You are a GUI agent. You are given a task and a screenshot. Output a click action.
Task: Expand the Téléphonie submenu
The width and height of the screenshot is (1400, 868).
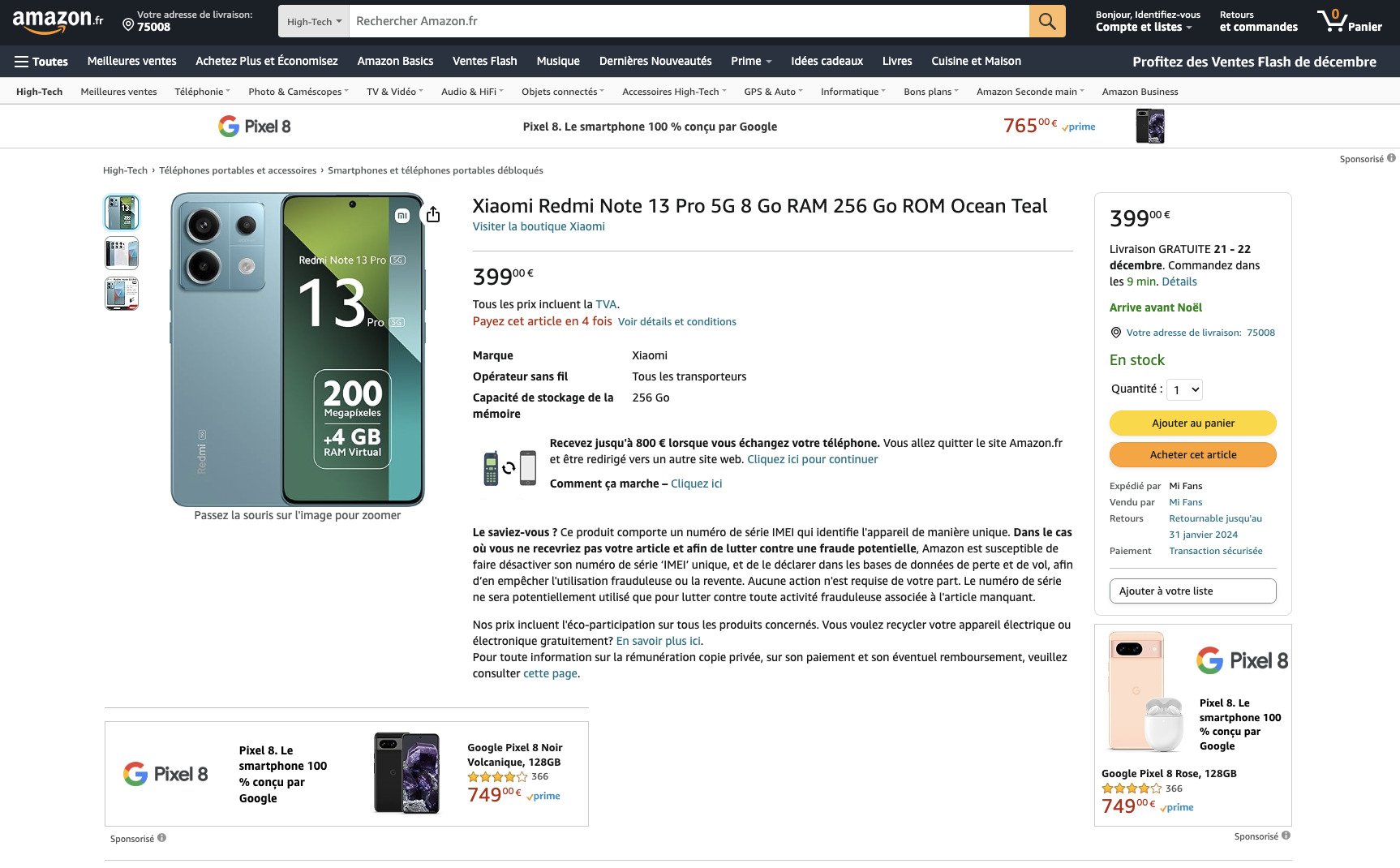click(203, 92)
